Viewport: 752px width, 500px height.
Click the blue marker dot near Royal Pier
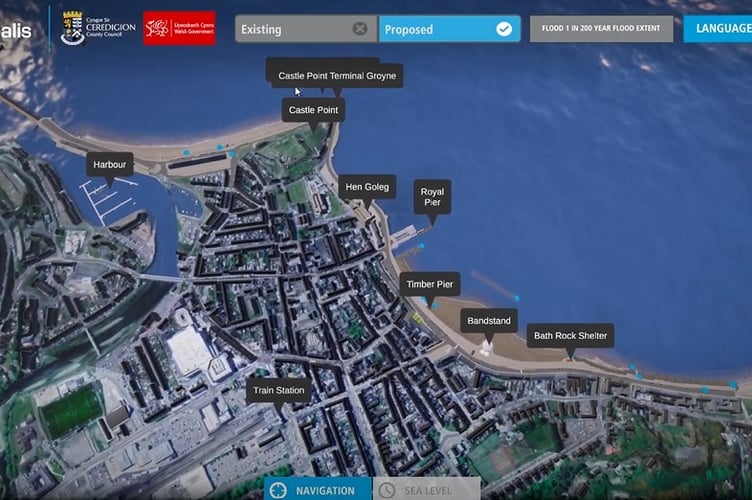point(421,246)
